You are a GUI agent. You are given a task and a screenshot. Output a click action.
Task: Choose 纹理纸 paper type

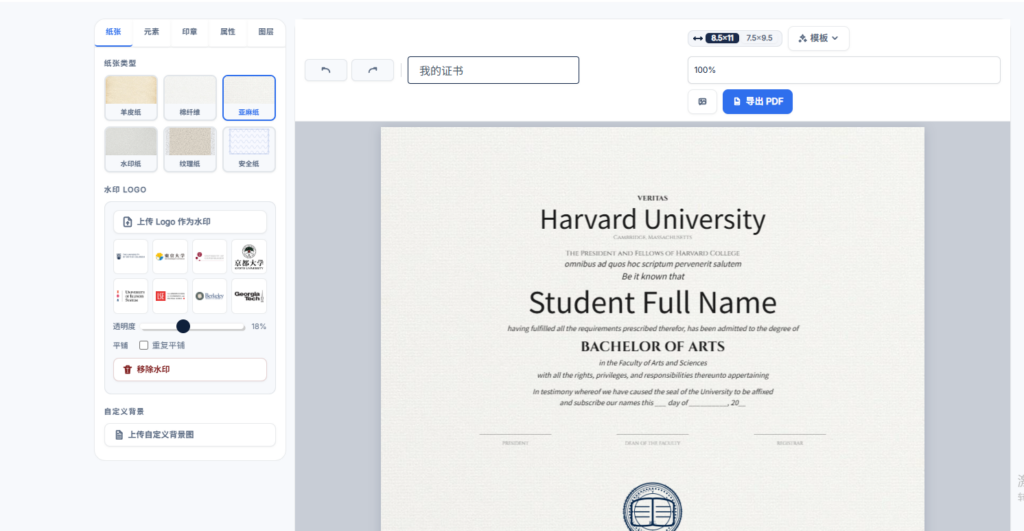tap(190, 149)
